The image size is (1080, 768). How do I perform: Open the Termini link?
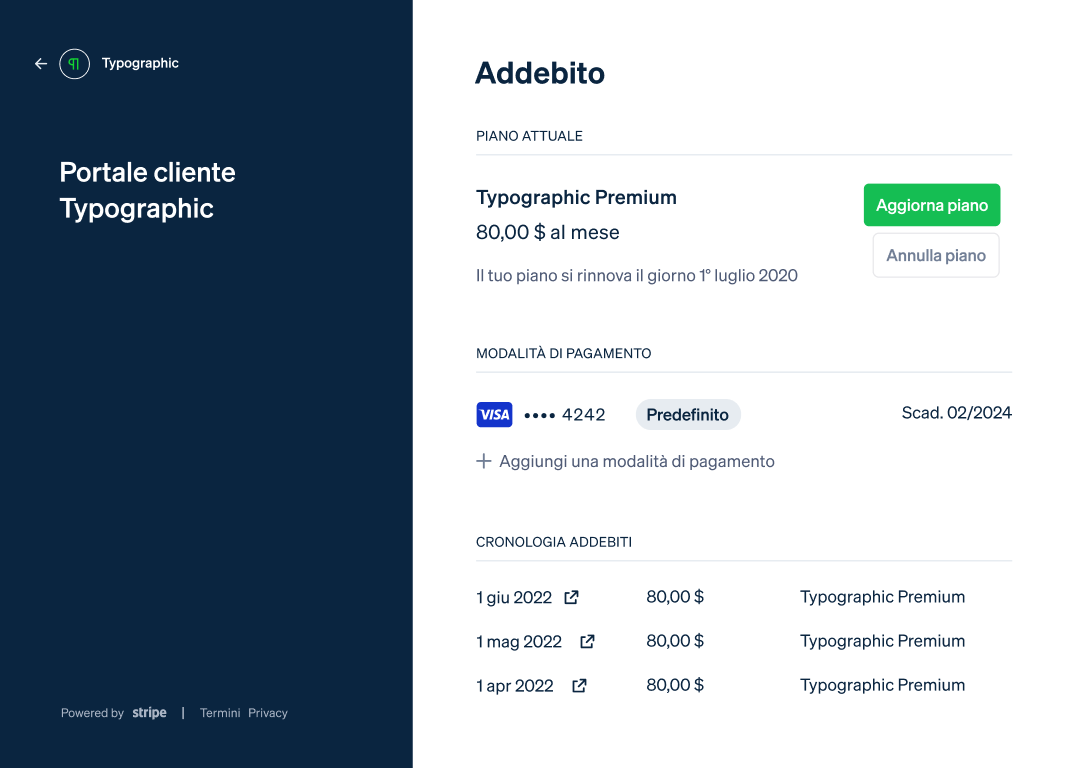(x=220, y=713)
